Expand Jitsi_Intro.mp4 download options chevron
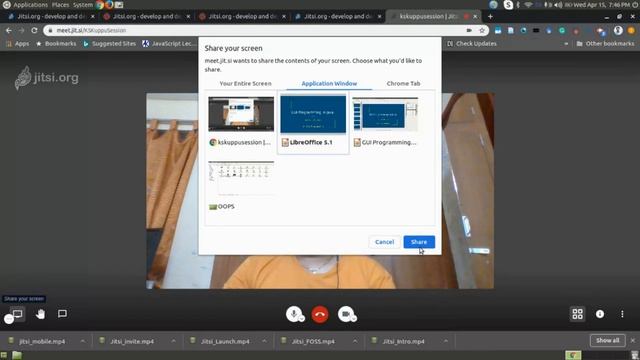 pos(446,341)
